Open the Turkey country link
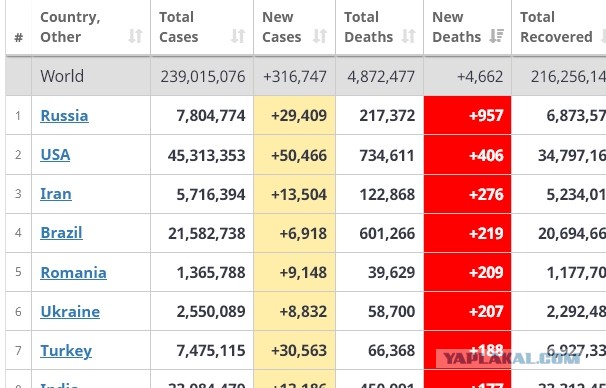Screen dimensions: 606x388 pyautogui.click(x=66, y=351)
